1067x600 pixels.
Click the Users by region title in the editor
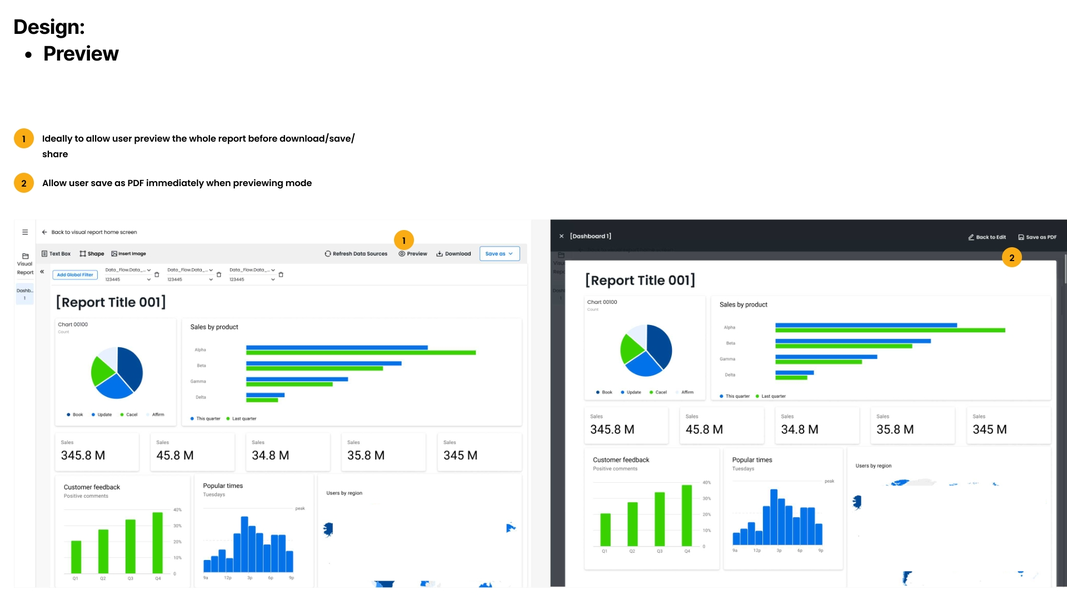344,493
